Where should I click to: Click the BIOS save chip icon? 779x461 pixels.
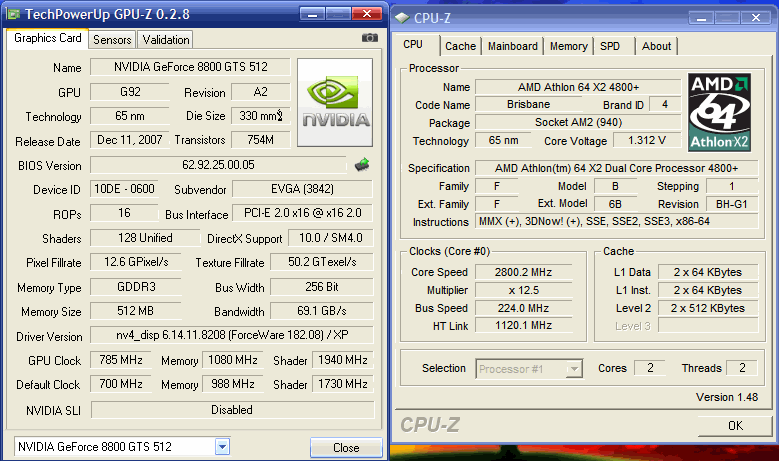362,164
